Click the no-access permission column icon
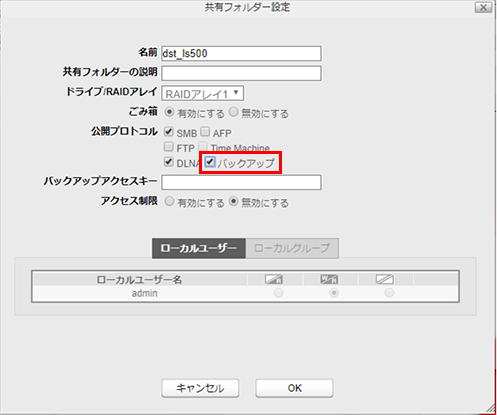The image size is (497, 415). pyautogui.click(x=385, y=279)
